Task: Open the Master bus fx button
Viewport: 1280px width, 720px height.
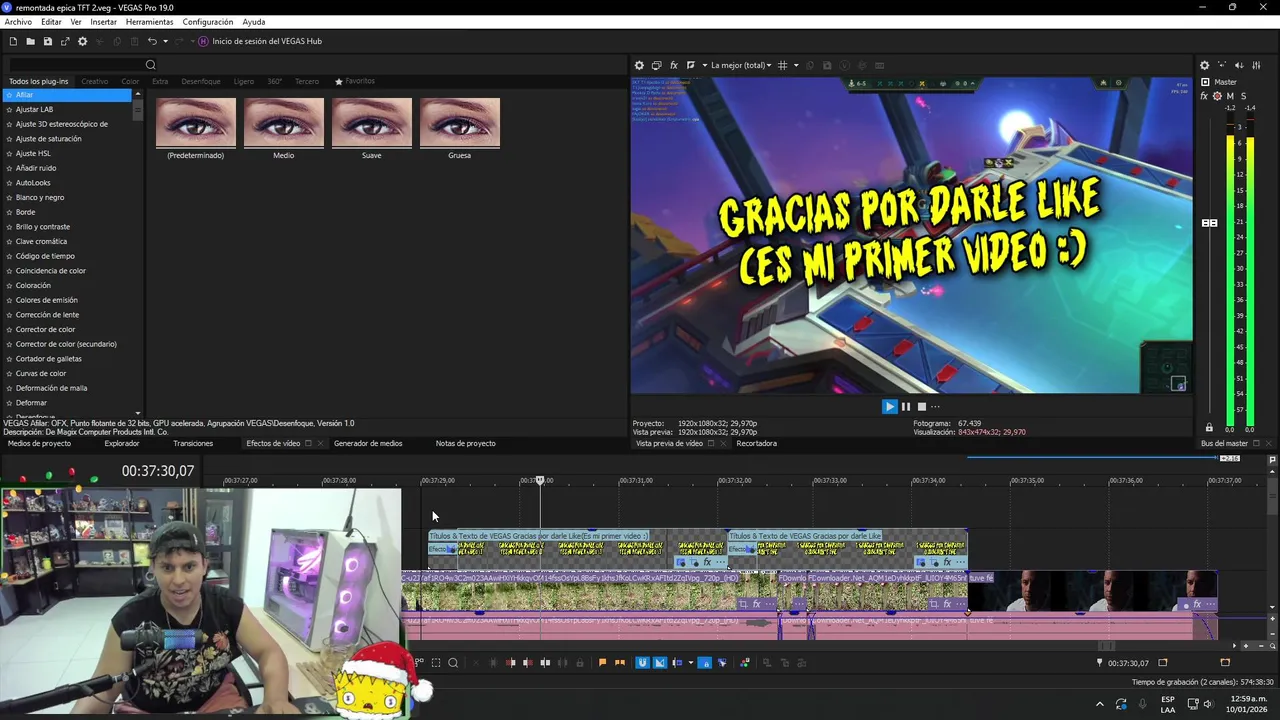Action: pos(1204,96)
